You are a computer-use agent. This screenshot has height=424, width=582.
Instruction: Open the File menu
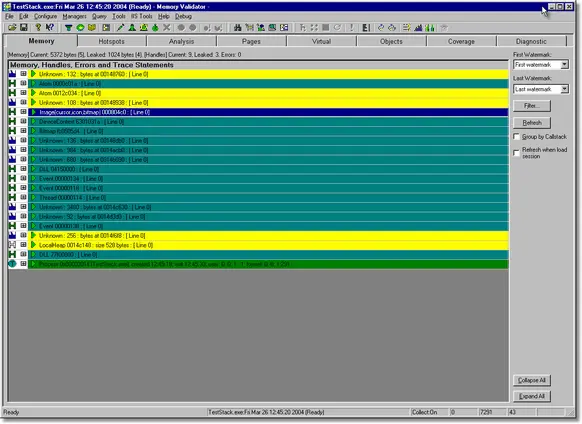tap(9, 16)
